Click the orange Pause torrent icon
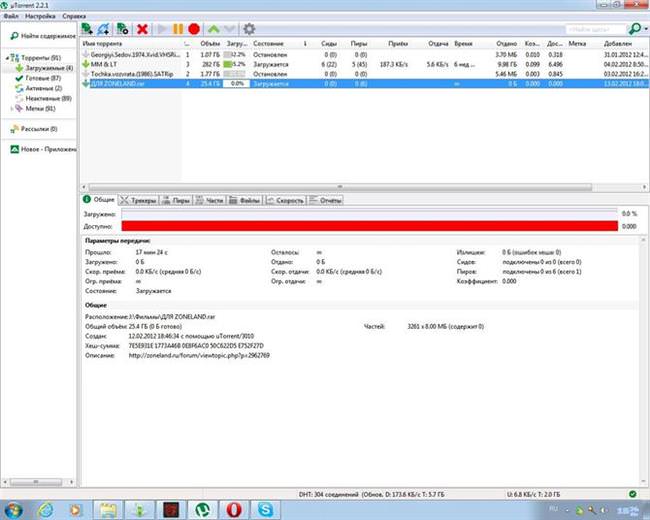The height and width of the screenshot is (520, 650). 178,29
